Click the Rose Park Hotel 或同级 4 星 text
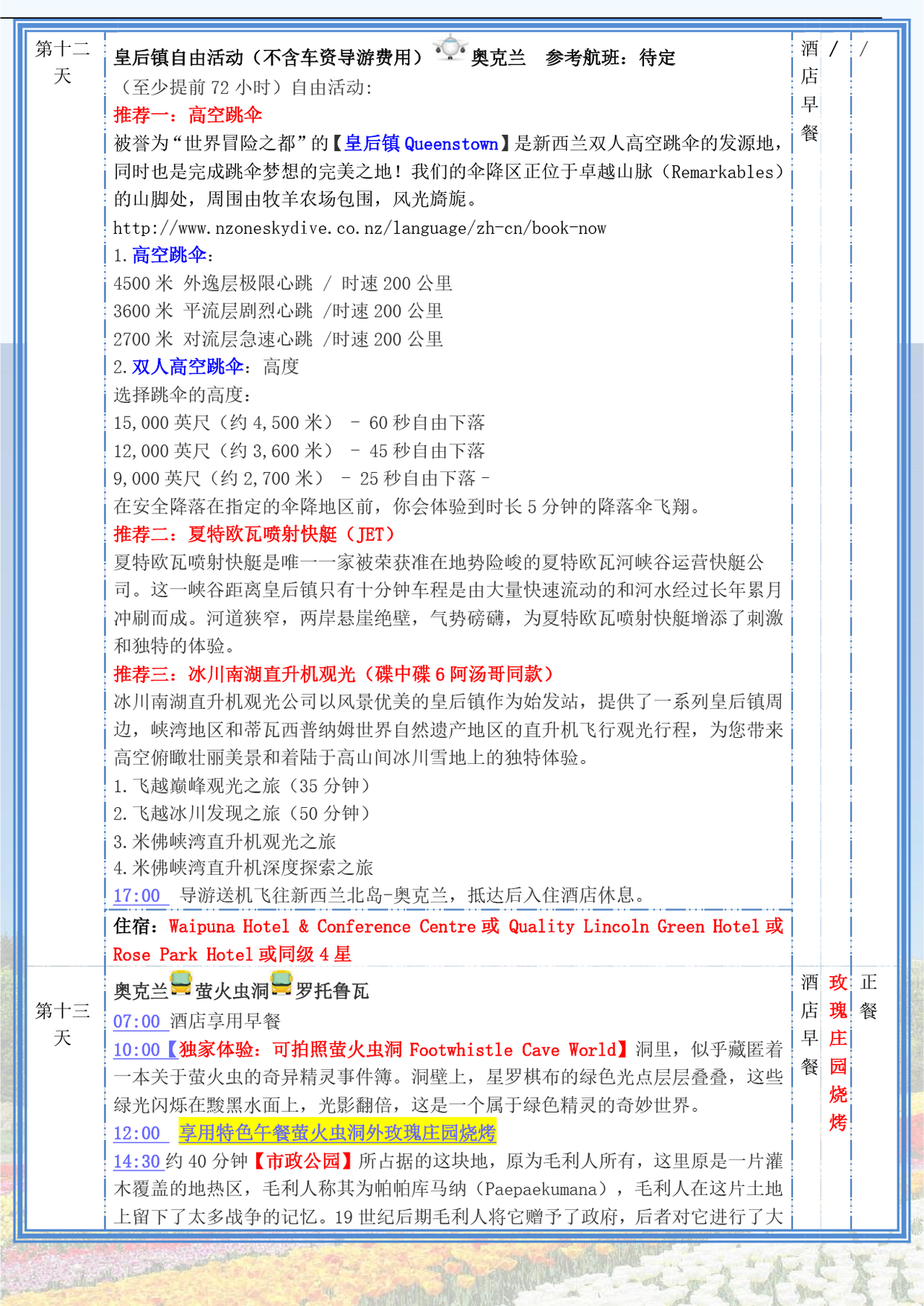Viewport: 924px width, 1306px height. [232, 954]
